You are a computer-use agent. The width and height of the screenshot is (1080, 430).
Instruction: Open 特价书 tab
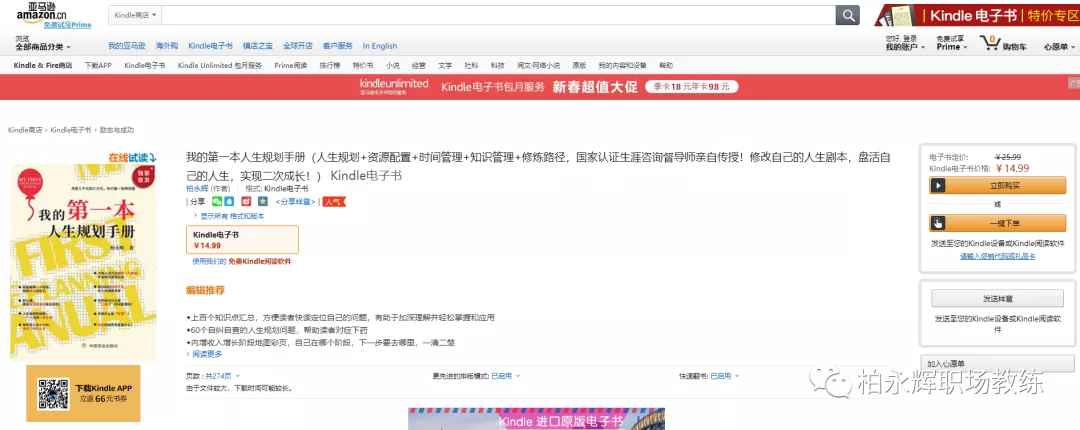pyautogui.click(x=363, y=65)
